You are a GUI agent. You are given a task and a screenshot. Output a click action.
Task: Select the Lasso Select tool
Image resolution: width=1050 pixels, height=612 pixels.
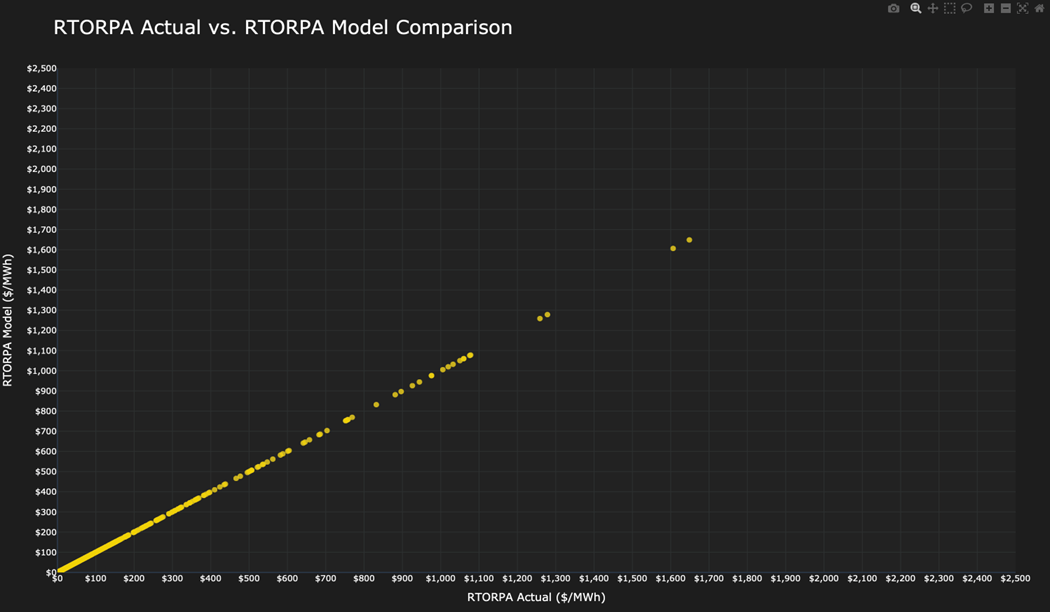point(966,8)
